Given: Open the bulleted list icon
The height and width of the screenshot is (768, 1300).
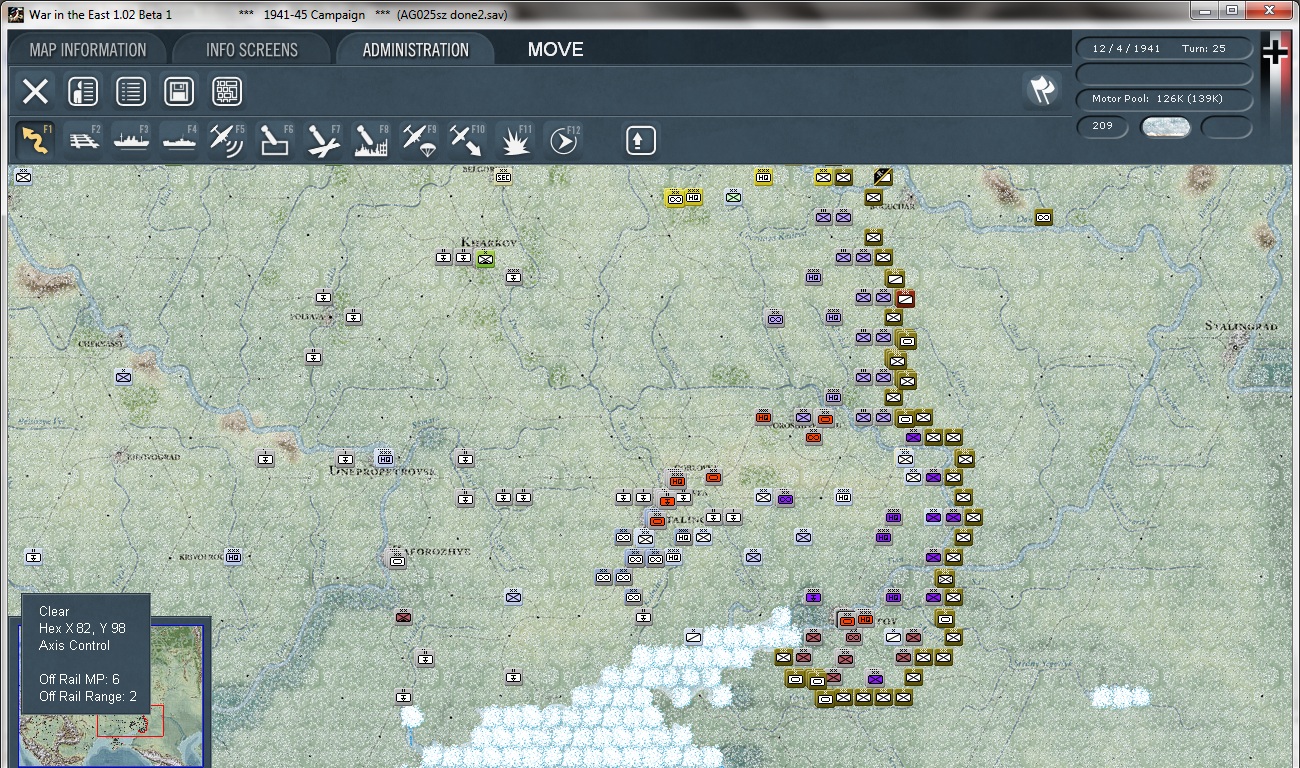Looking at the screenshot, I should tap(131, 92).
